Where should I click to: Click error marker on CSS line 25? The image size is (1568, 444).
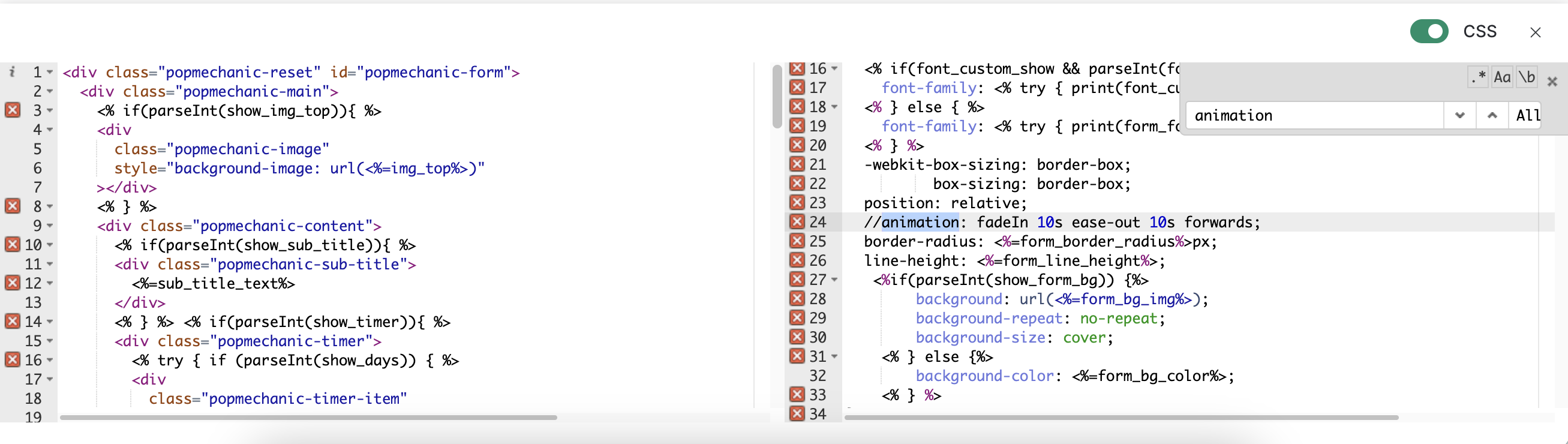pos(797,241)
